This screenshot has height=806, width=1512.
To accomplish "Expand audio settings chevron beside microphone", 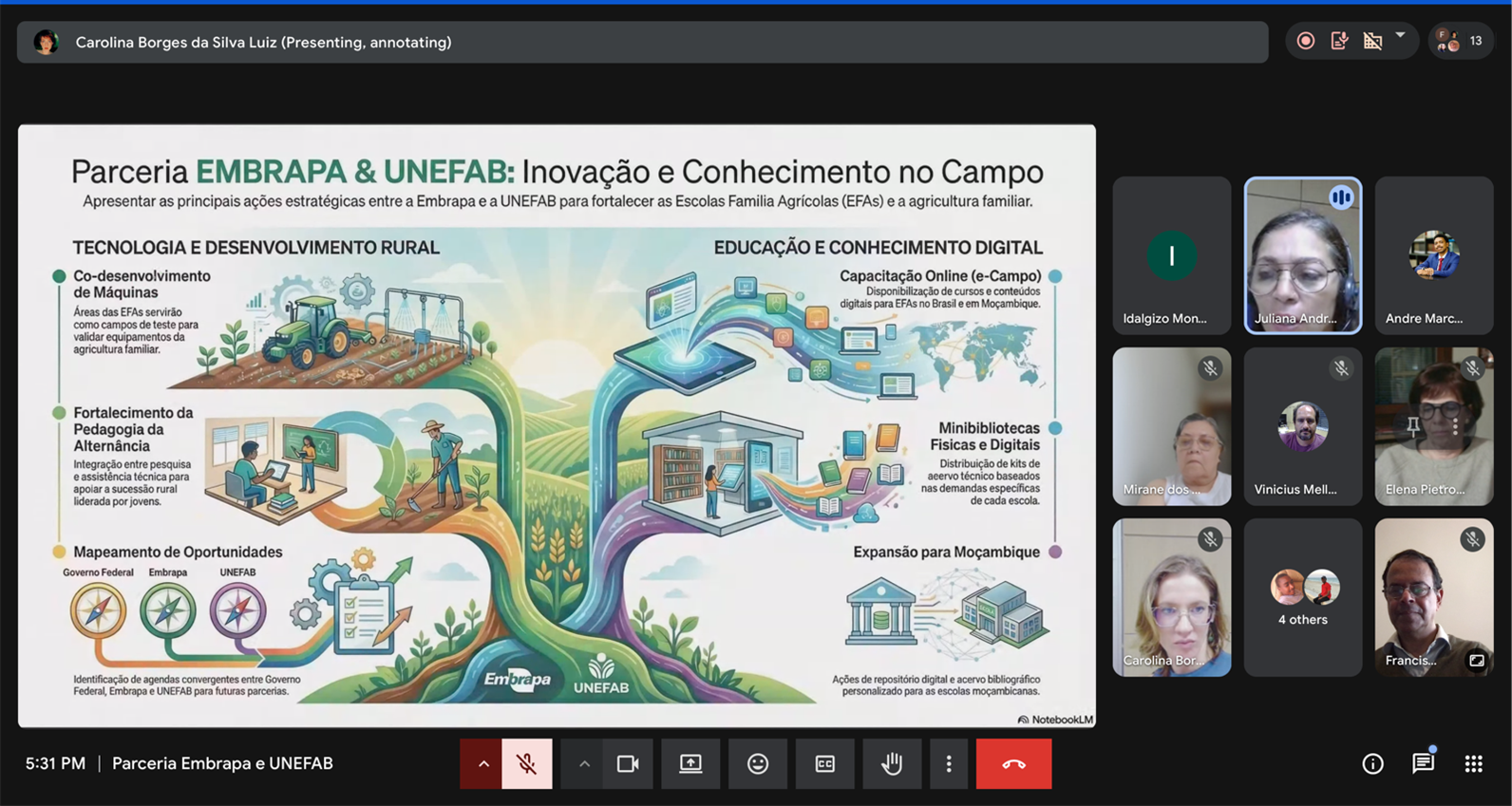I will 482,763.
